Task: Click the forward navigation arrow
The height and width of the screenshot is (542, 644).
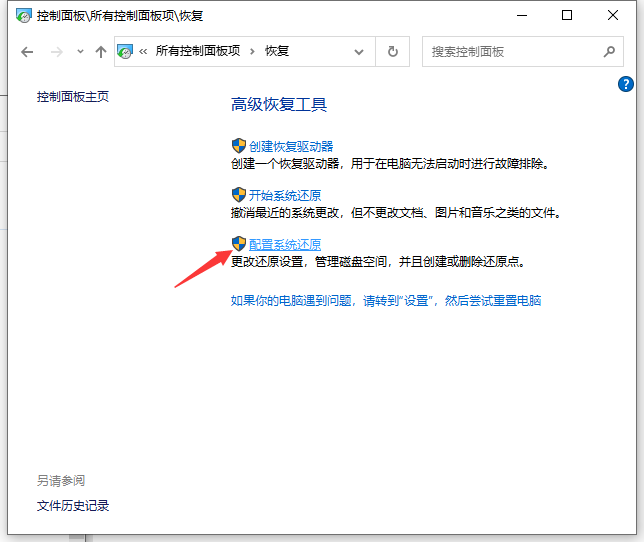Action: click(56, 52)
